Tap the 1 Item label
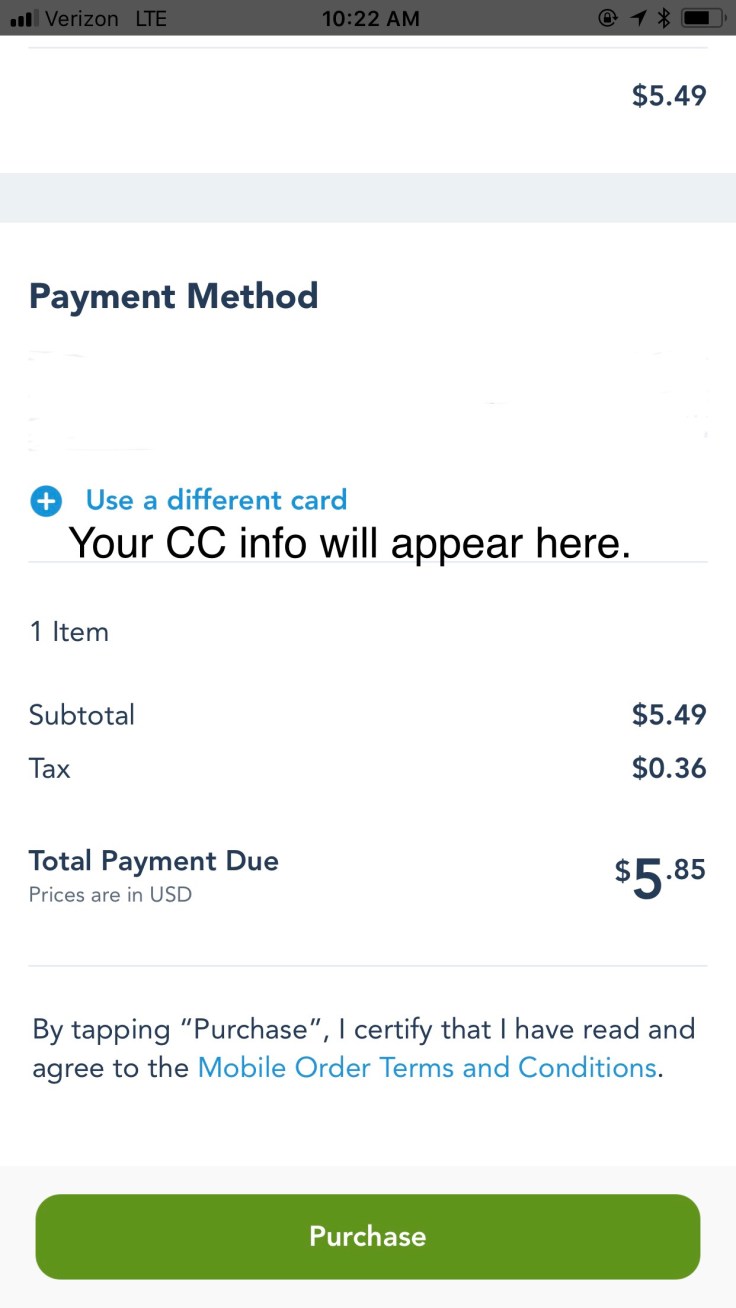This screenshot has height=1308, width=736. pyautogui.click(x=69, y=632)
